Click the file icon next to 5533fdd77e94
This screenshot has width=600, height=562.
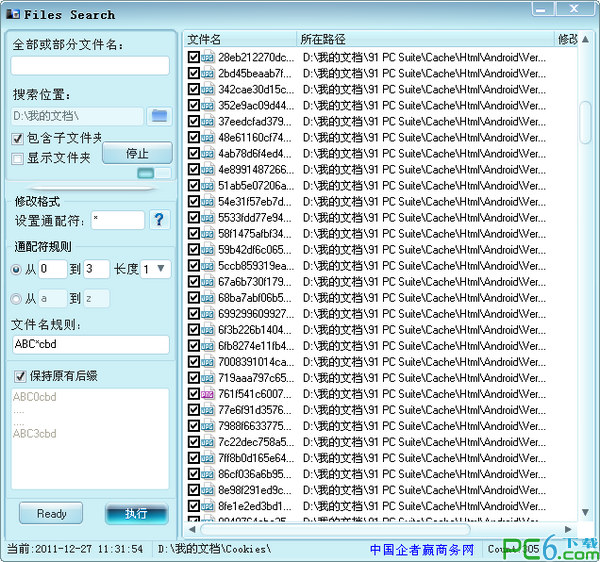coord(207,218)
